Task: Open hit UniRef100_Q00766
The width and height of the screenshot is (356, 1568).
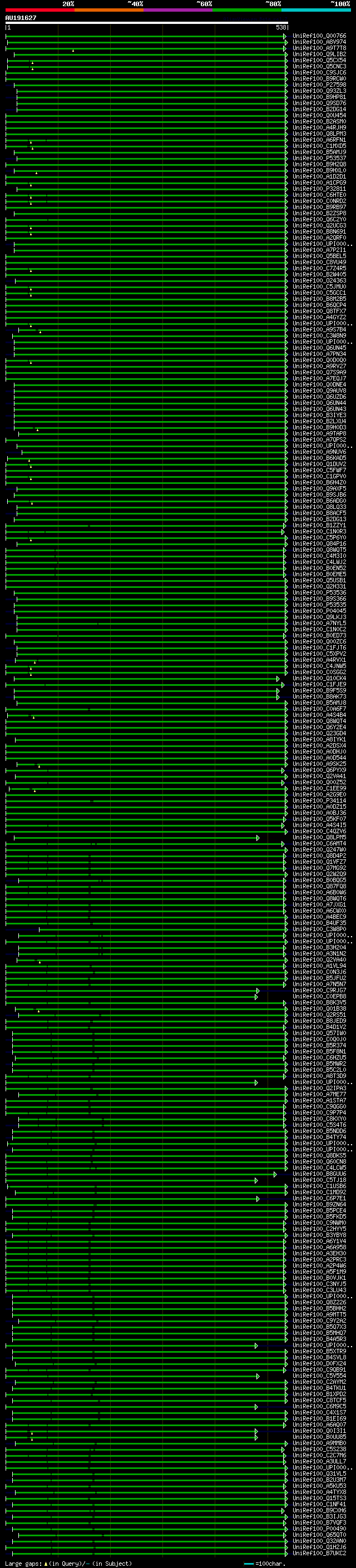Action: point(319,36)
